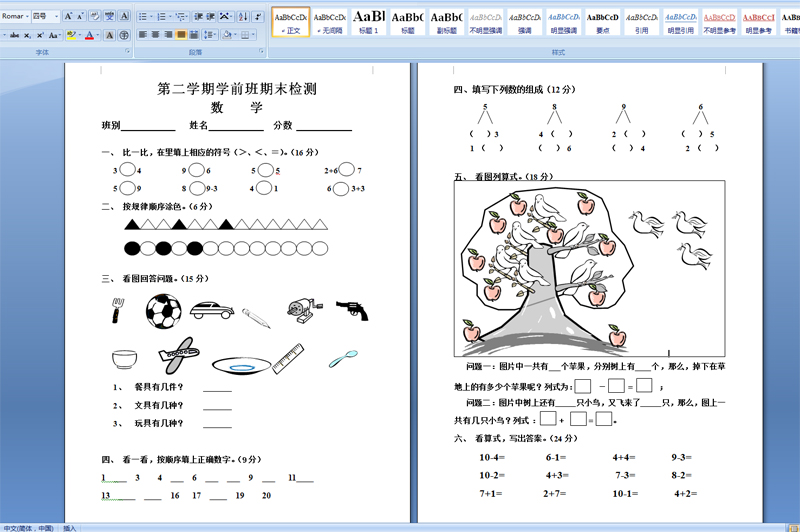Click the Multilevel List icon

(181, 17)
